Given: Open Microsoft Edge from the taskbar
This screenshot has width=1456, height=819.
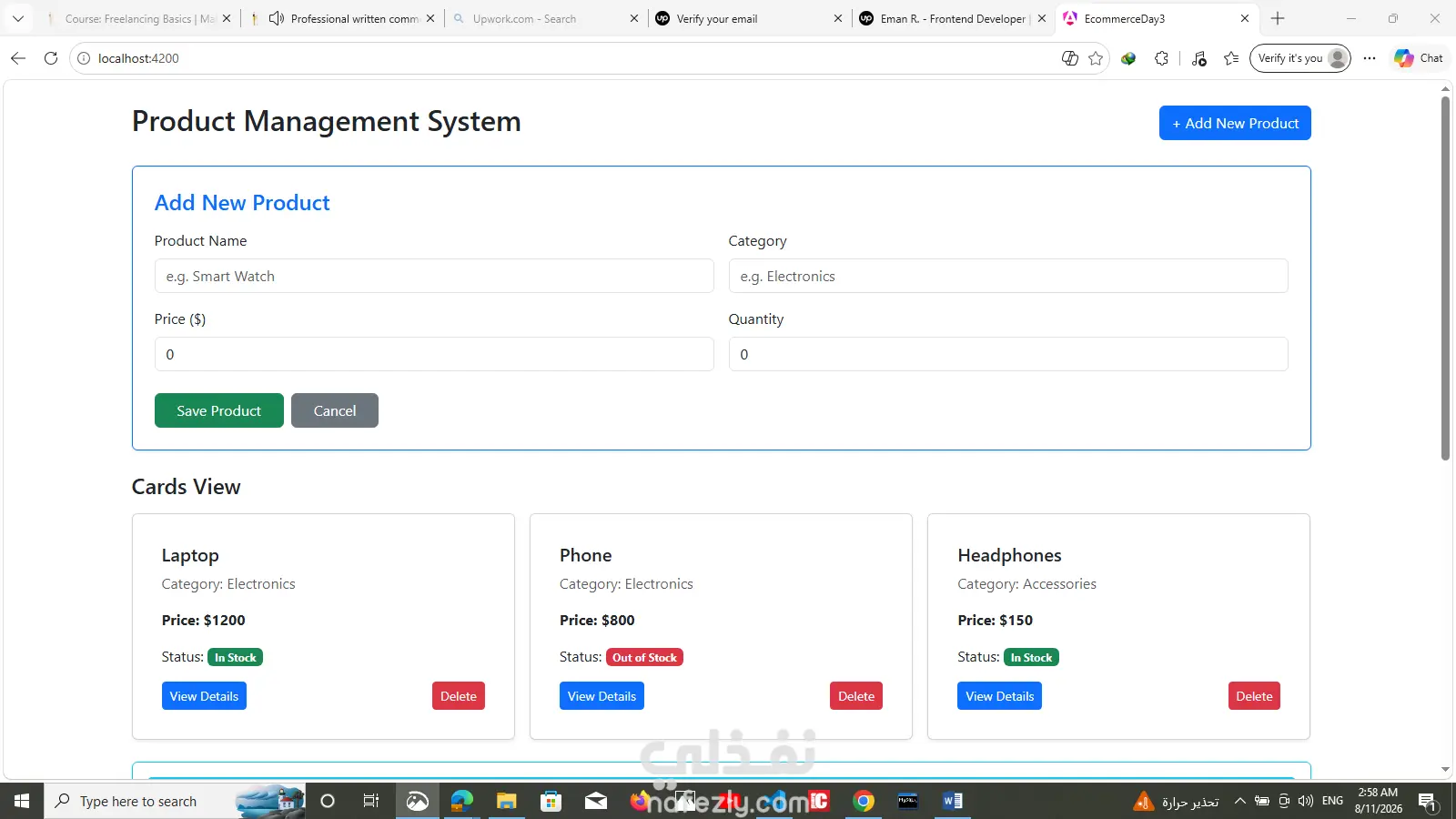Looking at the screenshot, I should point(462,801).
